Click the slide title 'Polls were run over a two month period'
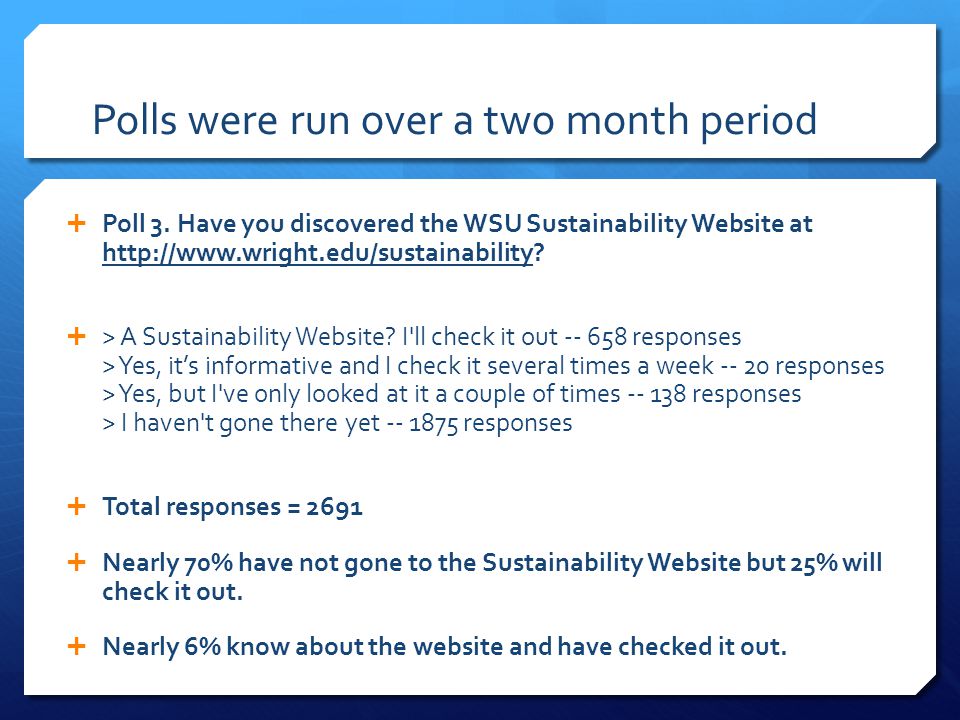 [454, 119]
